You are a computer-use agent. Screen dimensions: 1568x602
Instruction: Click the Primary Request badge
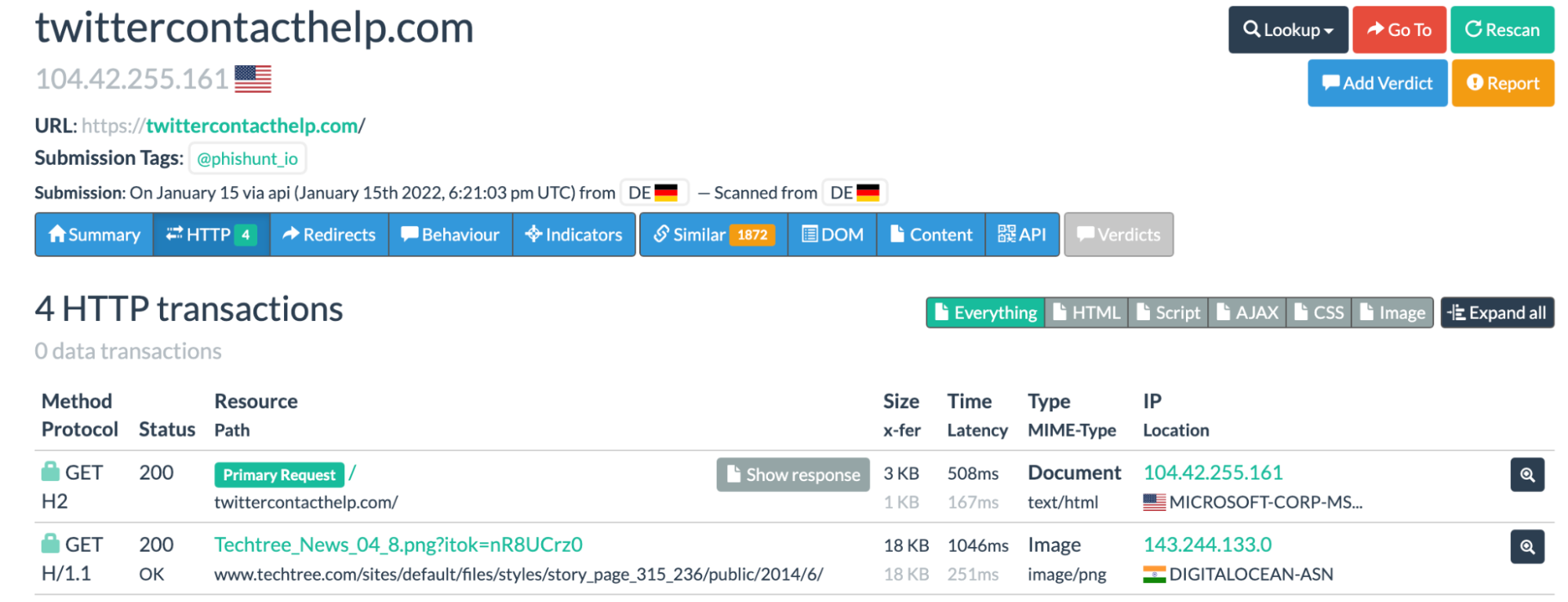click(279, 475)
